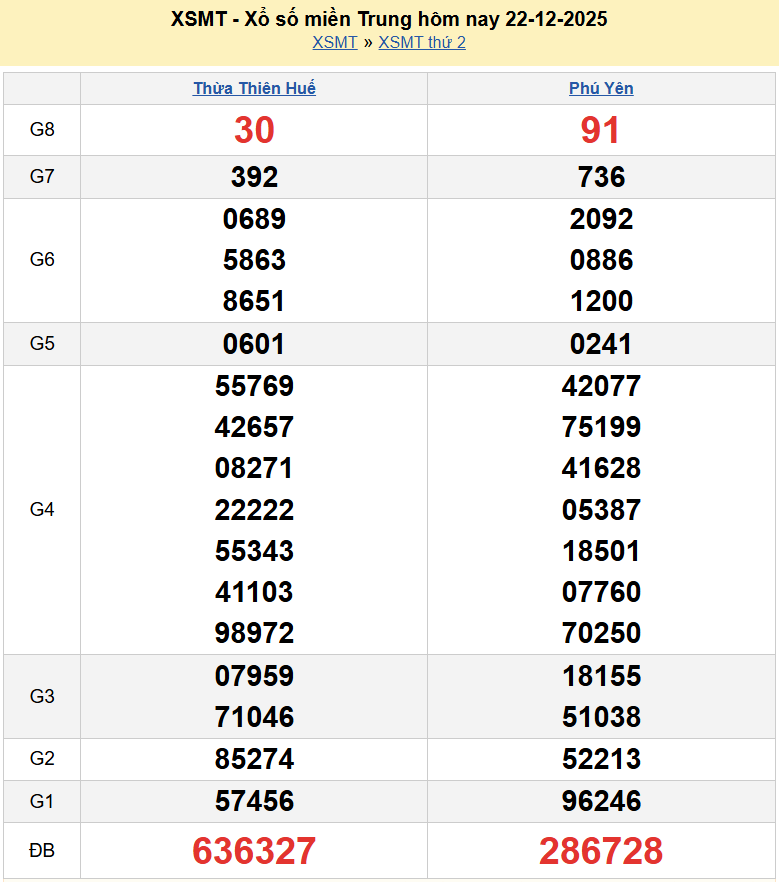Click the XSMT results title heading
This screenshot has height=882, width=779.
[389, 19]
